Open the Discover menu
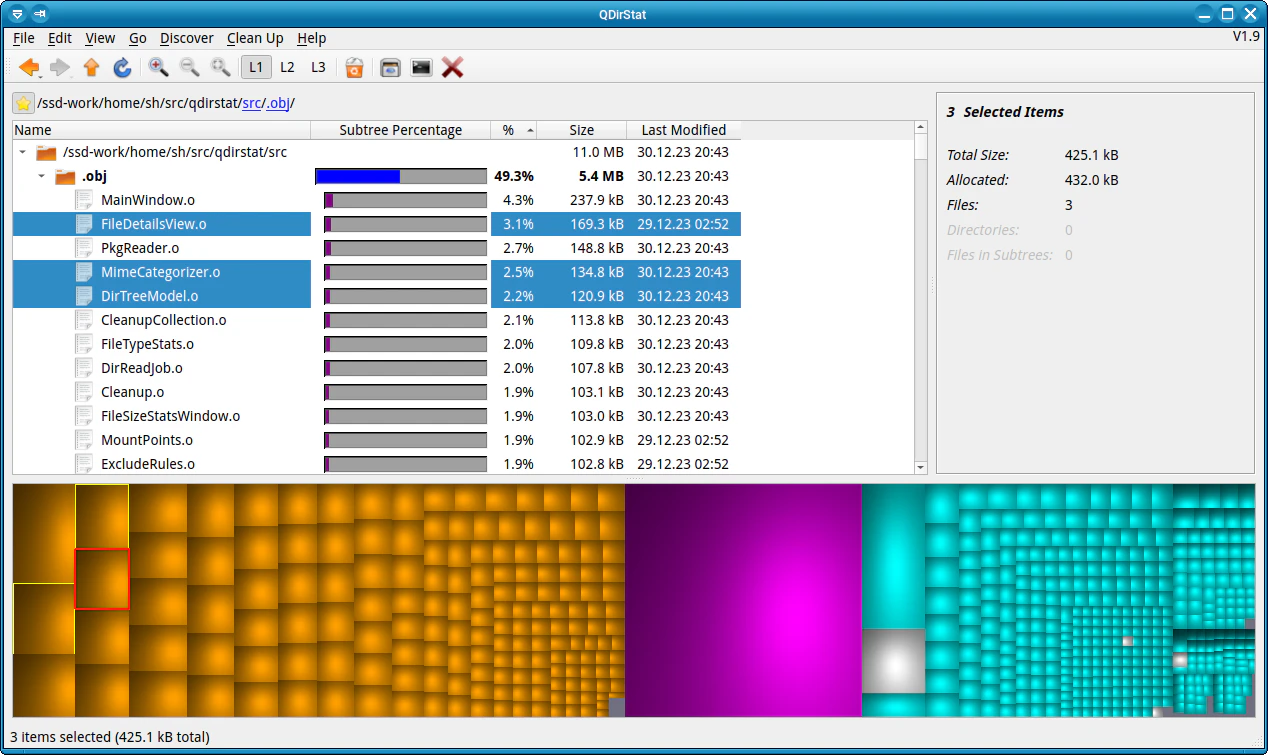 click(x=187, y=38)
